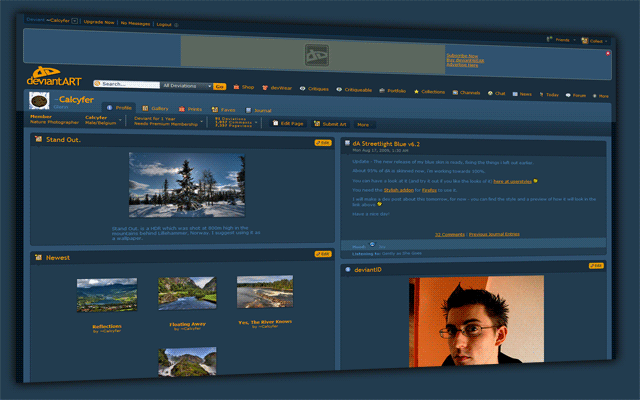Screen dimensions: 640x400
Task: Go to the Collections page
Action: (430, 91)
